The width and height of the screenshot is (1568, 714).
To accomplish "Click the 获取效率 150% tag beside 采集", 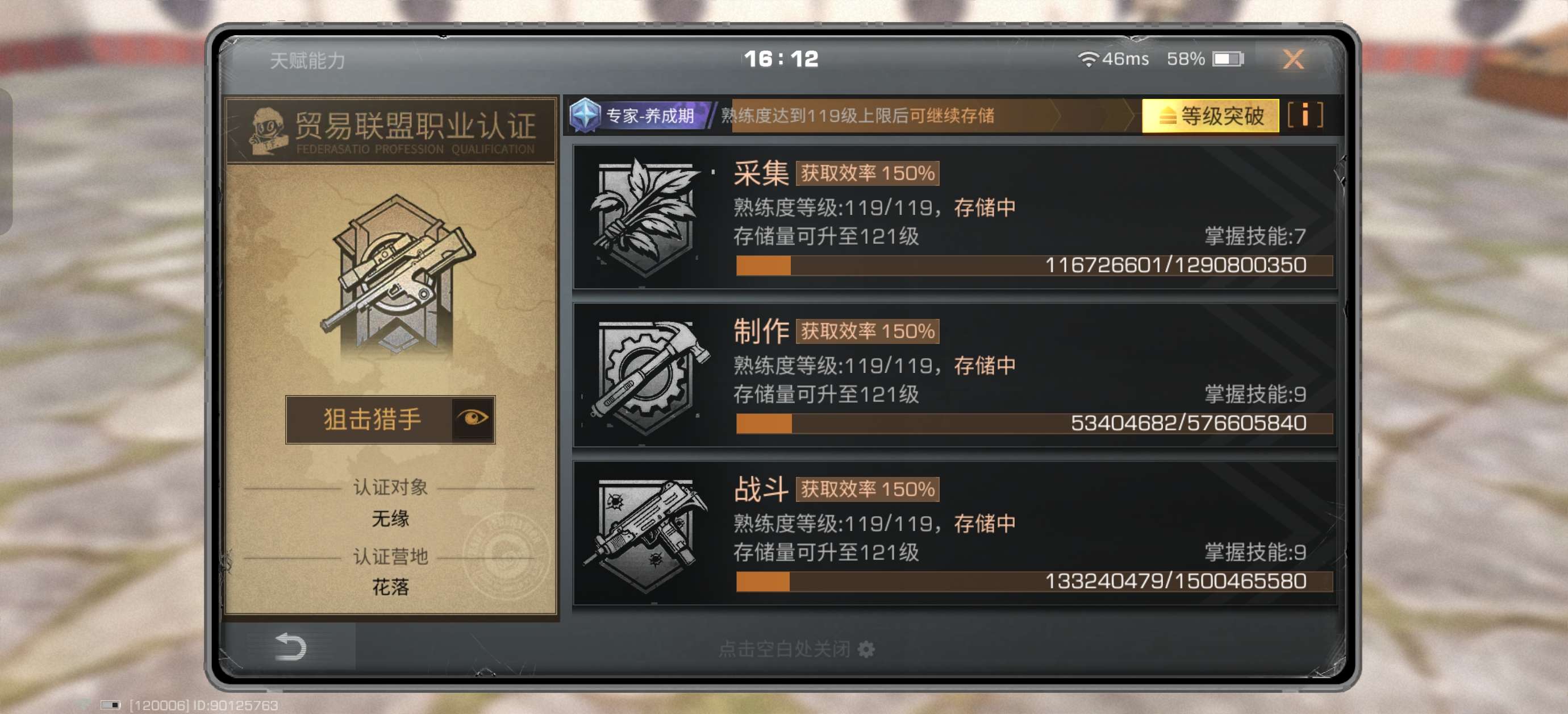I will point(867,173).
